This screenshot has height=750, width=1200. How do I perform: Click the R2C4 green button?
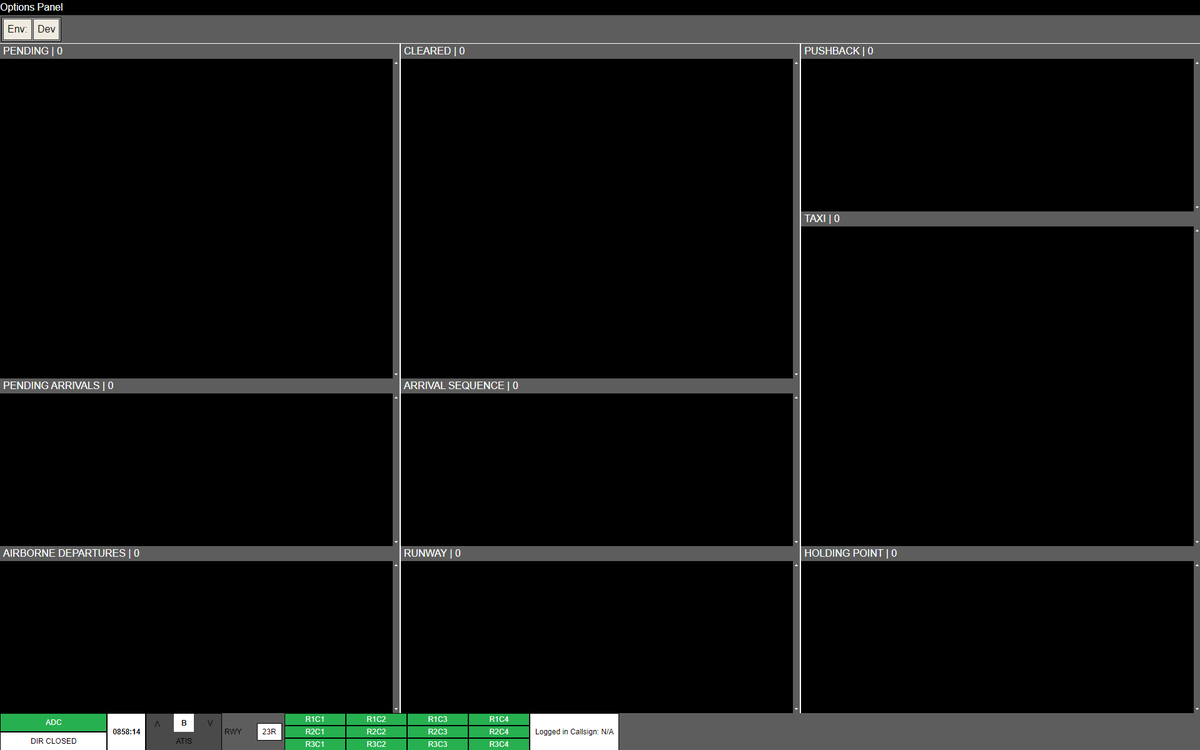[x=498, y=732]
